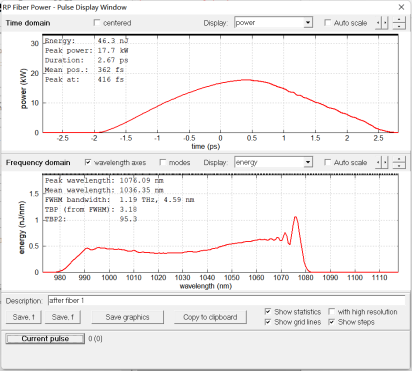Screen dimensions: 412x372
Task: Open the Time domain Display dropdown showing power
Action: pos(308,23)
